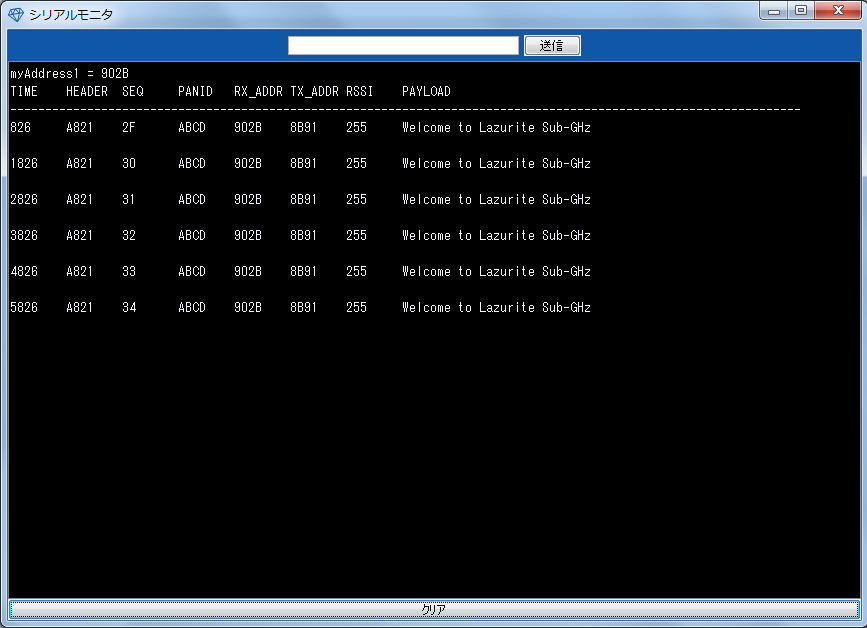Click sequence value 31
Viewport: 867px width, 628px height.
tap(128, 199)
